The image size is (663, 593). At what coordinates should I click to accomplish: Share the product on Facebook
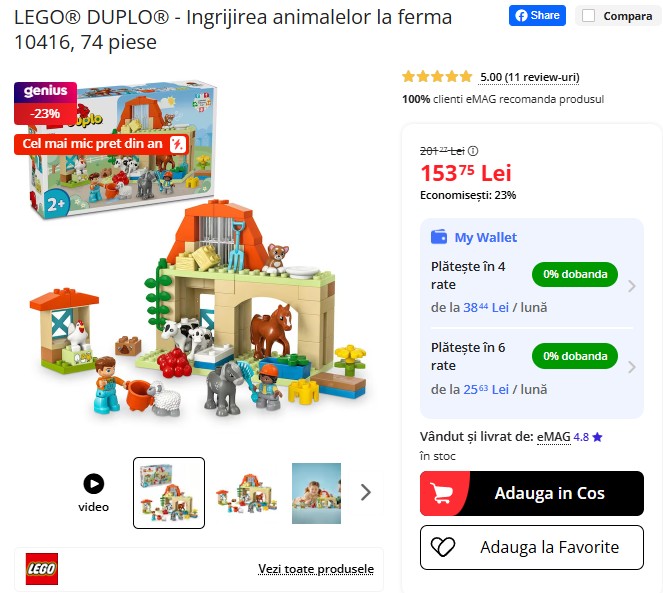[x=537, y=16]
